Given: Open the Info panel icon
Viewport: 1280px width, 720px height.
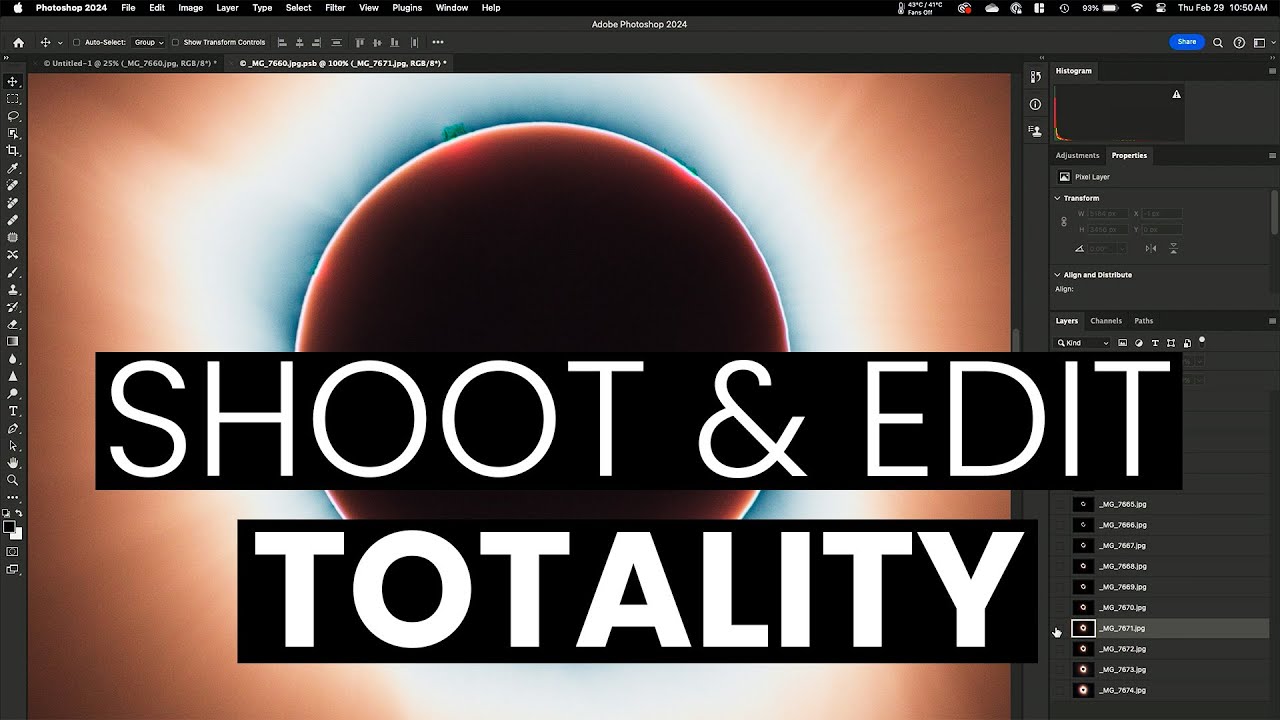Looking at the screenshot, I should (1035, 104).
